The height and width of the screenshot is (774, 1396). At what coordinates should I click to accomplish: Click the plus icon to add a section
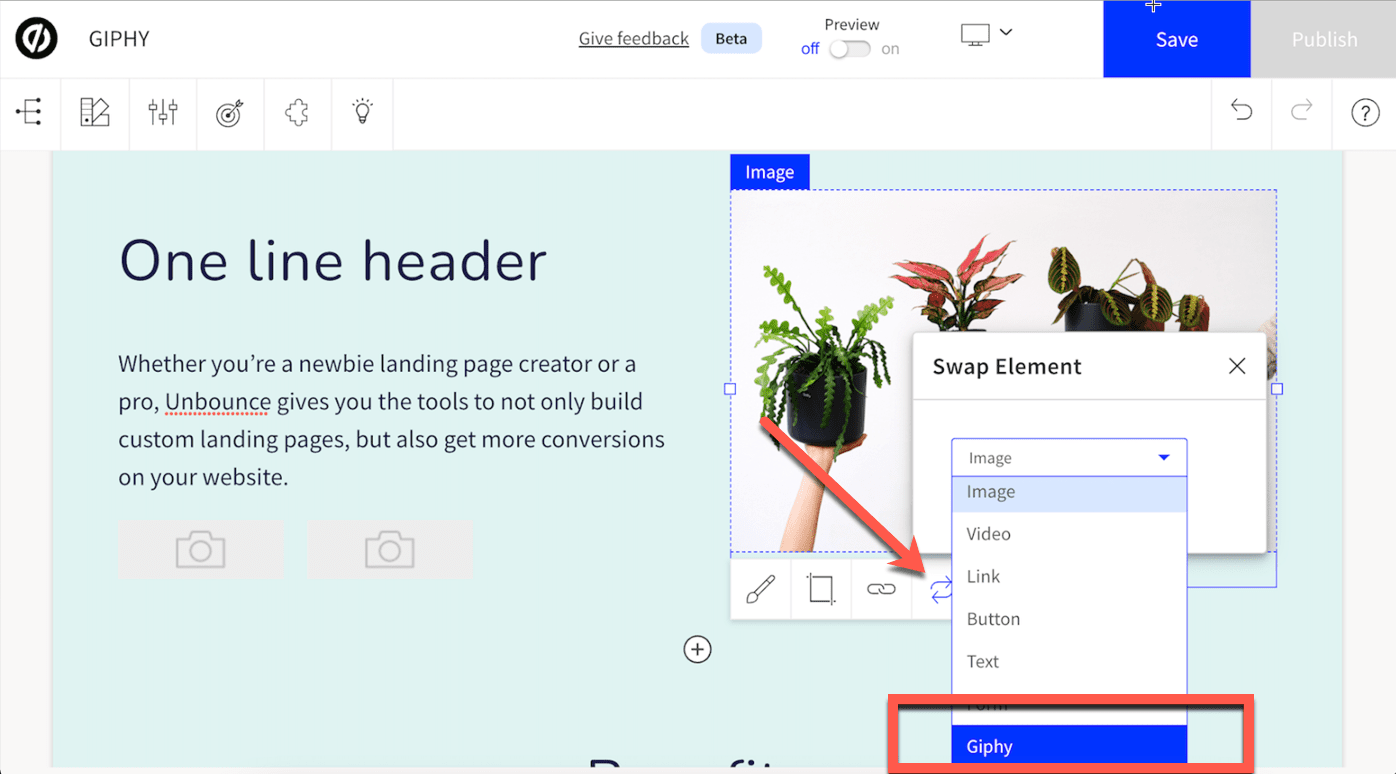697,650
